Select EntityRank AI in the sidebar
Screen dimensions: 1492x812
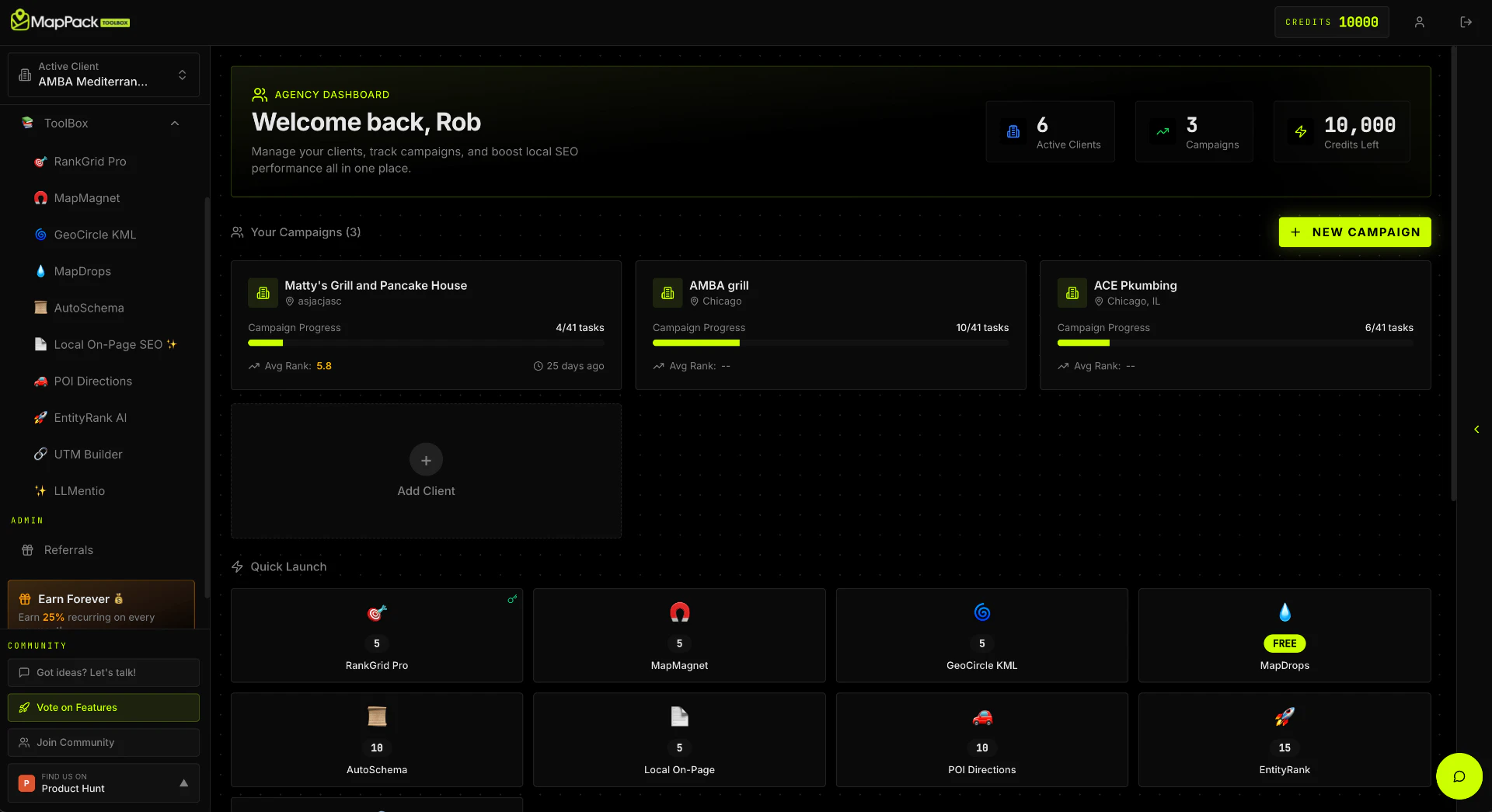[x=90, y=417]
